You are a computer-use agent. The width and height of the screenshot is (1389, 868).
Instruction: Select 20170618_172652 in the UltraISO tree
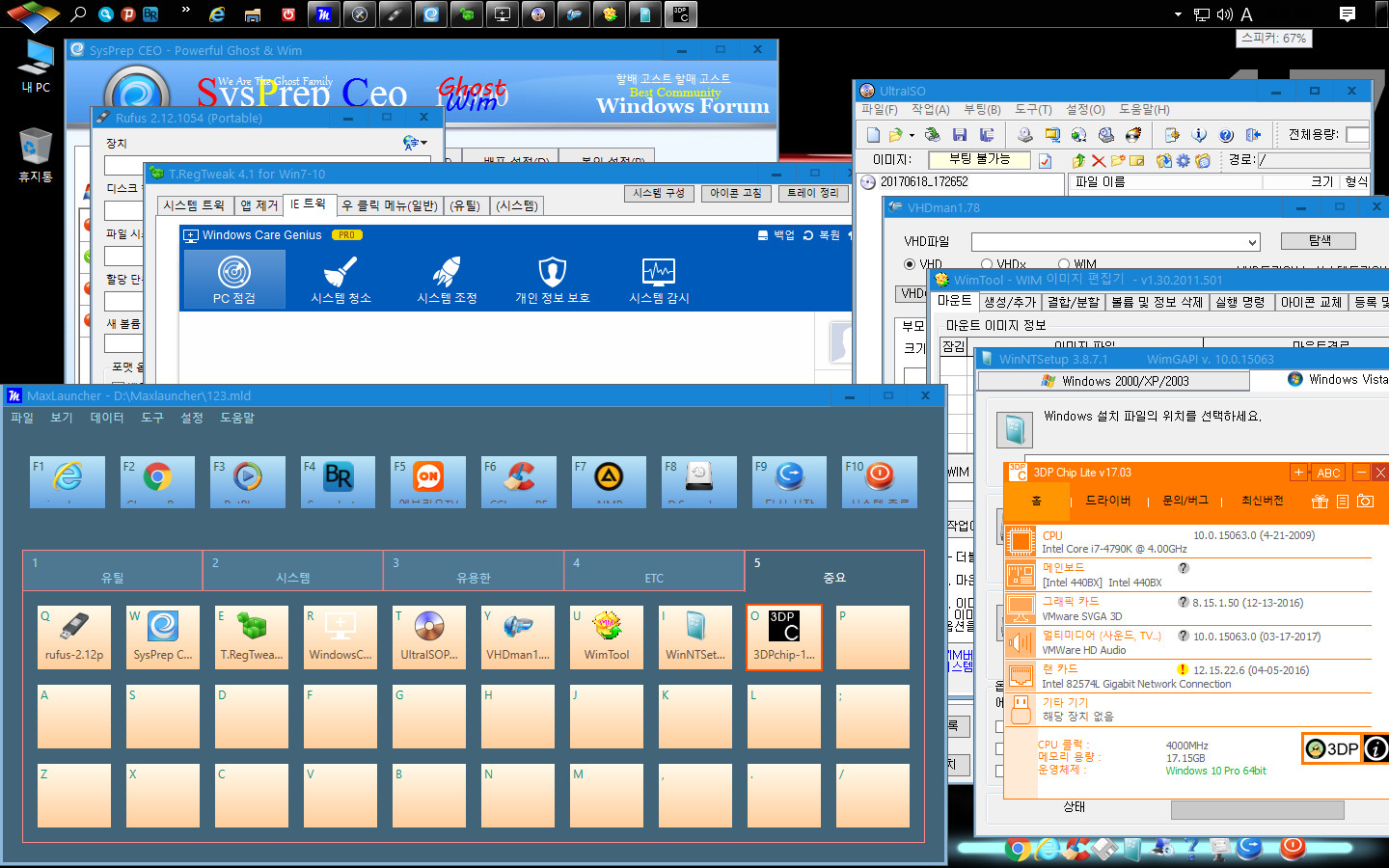pyautogui.click(x=924, y=181)
